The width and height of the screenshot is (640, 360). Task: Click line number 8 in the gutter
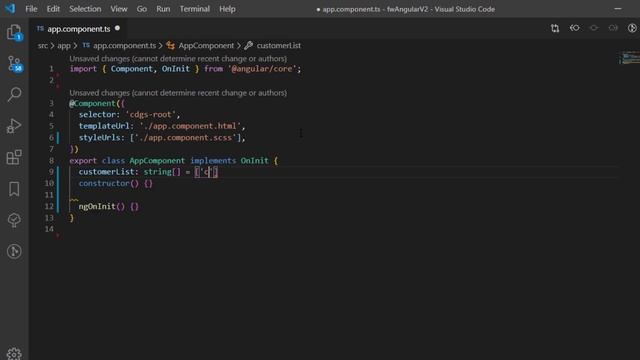click(x=51, y=160)
